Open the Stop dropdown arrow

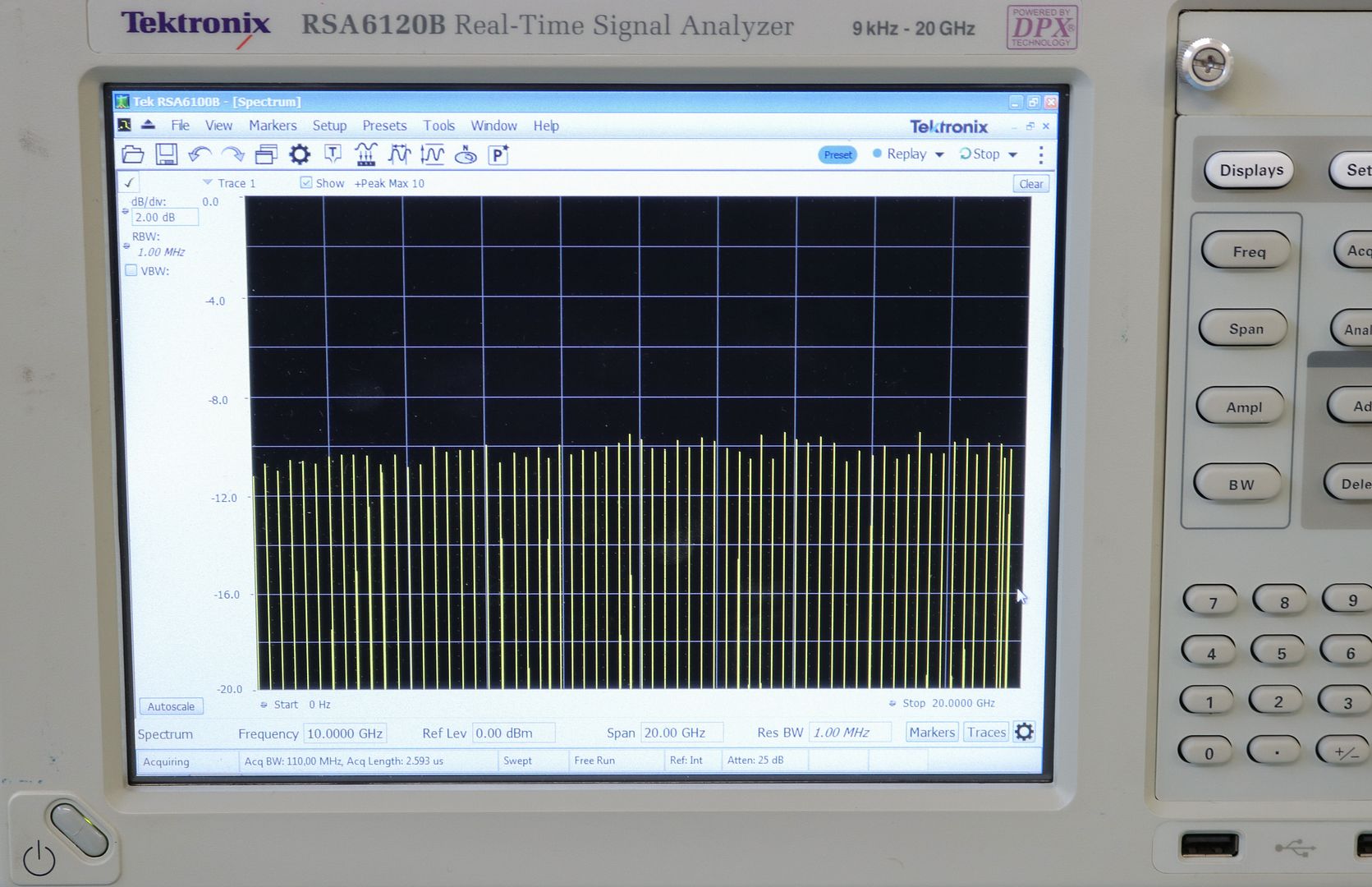coord(1012,154)
